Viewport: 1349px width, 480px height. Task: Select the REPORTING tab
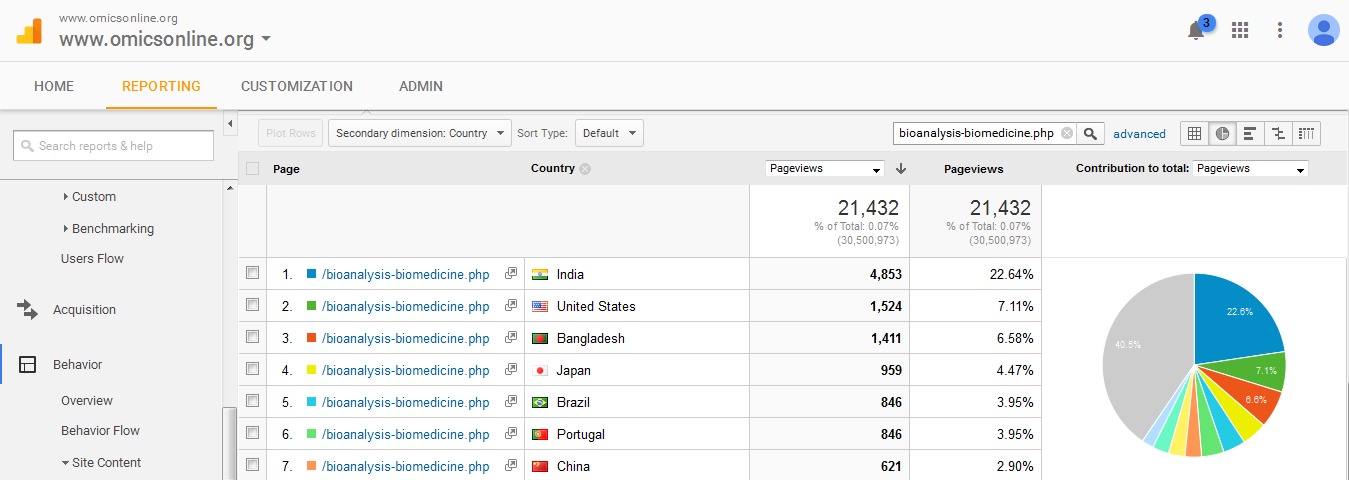pos(161,87)
